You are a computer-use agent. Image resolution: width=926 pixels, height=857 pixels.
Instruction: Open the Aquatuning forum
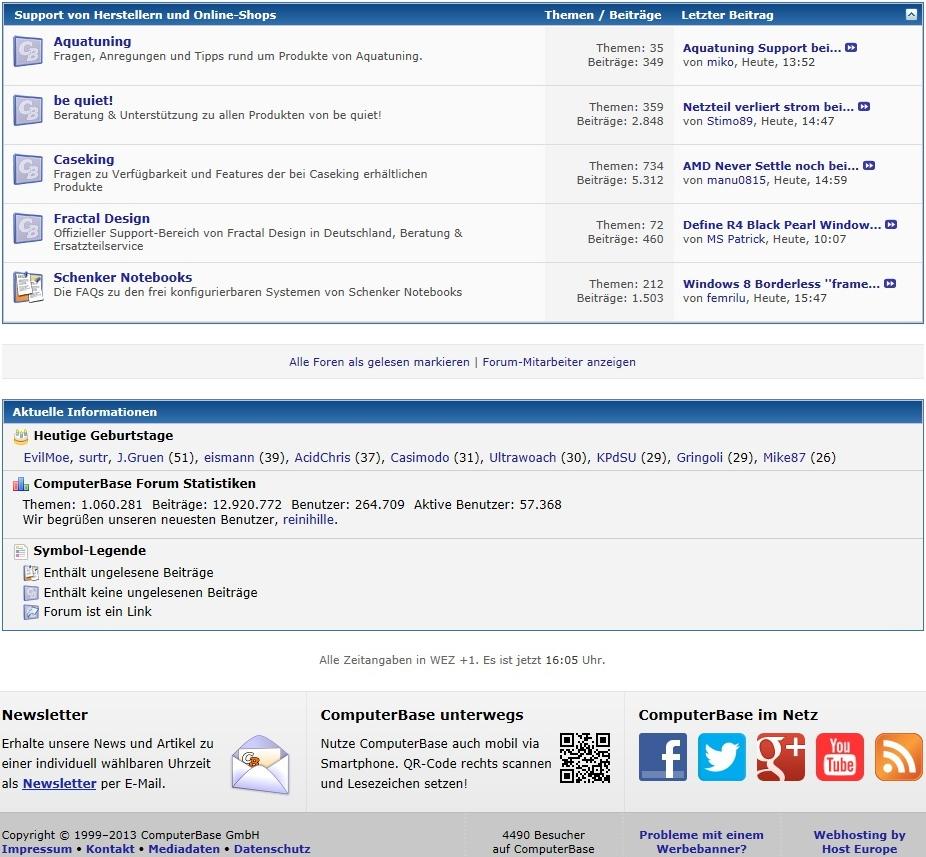pyautogui.click(x=92, y=41)
